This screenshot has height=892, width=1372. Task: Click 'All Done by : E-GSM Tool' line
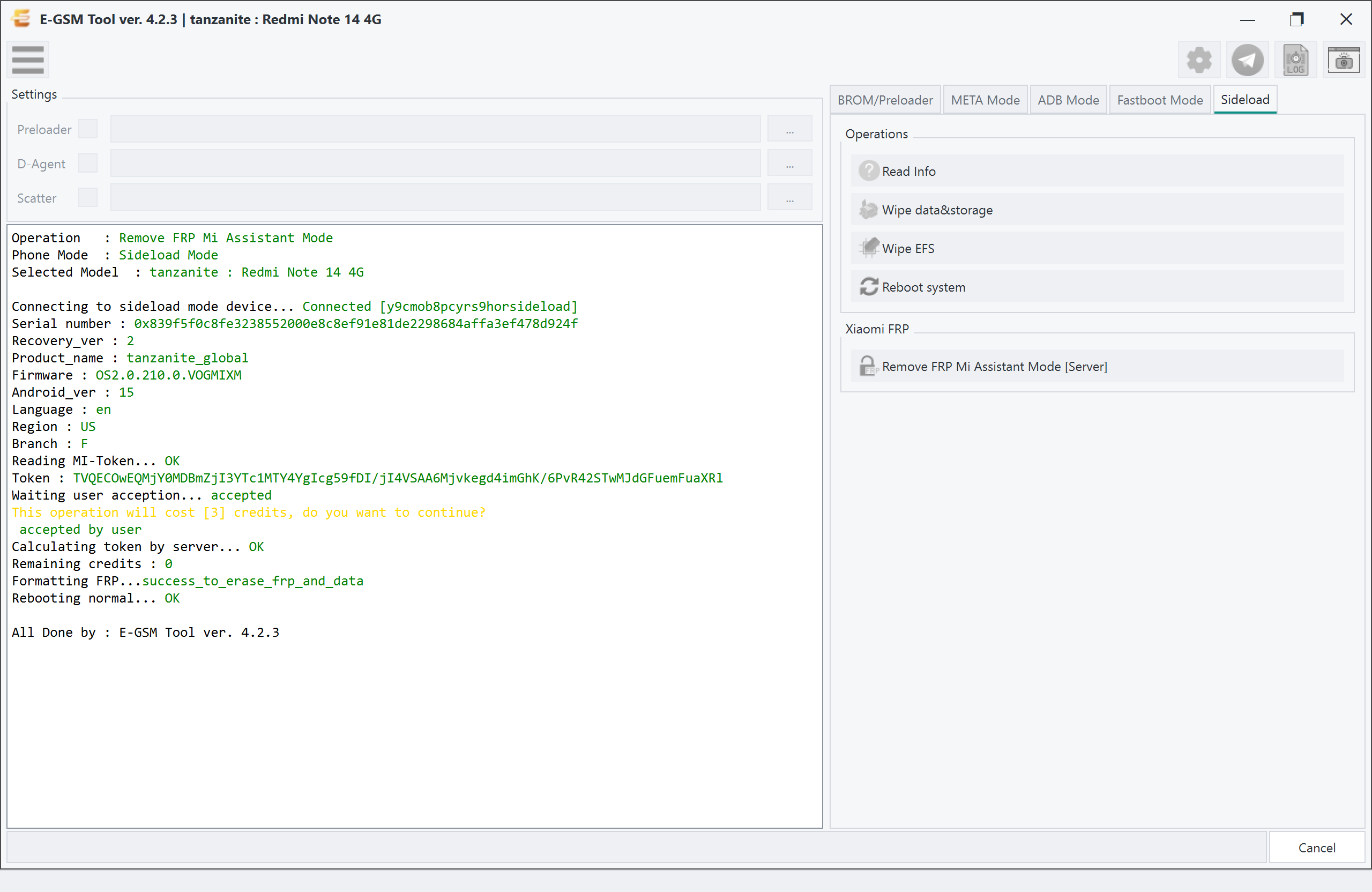pyautogui.click(x=145, y=632)
